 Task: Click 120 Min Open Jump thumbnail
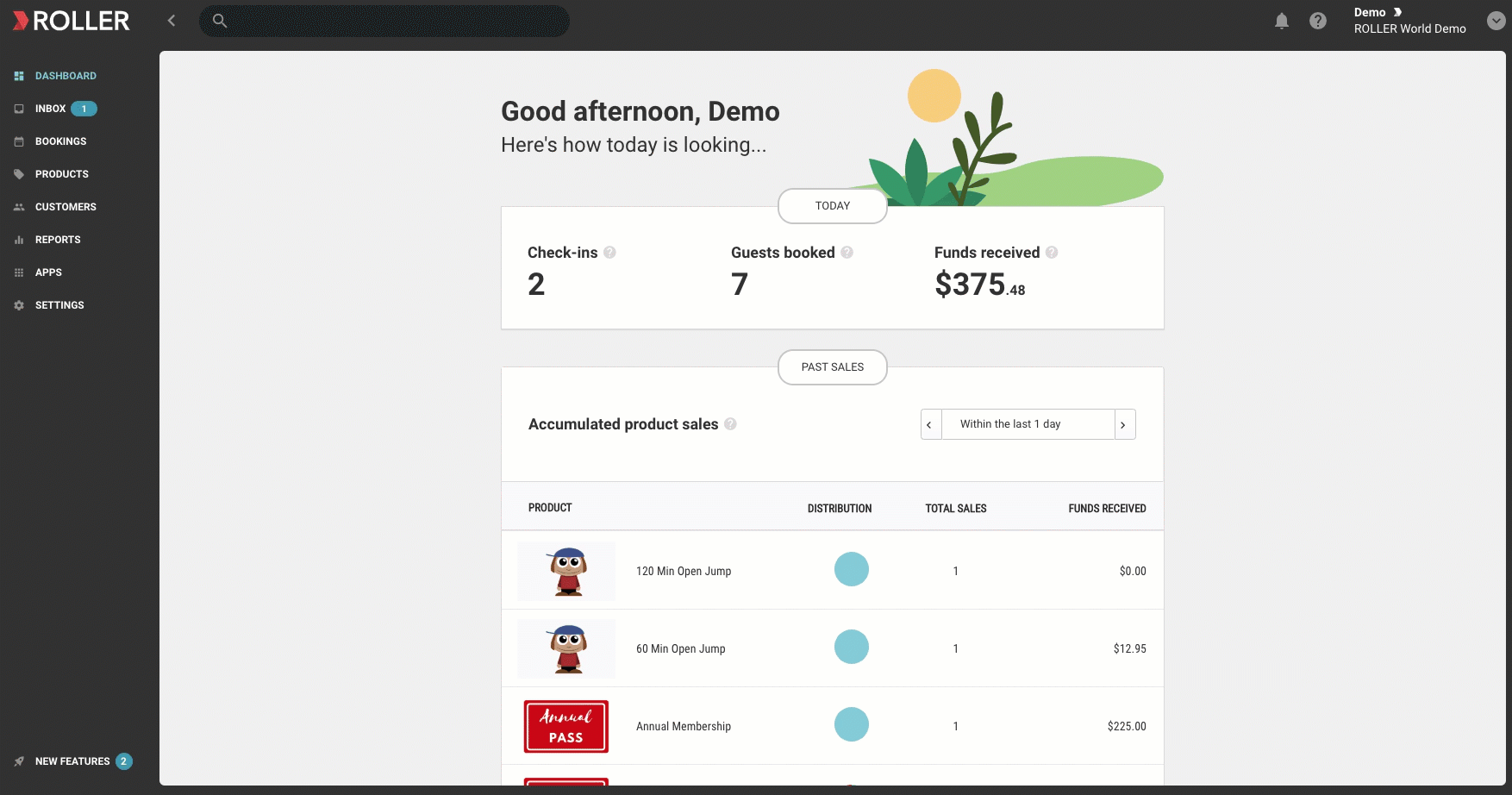point(566,571)
